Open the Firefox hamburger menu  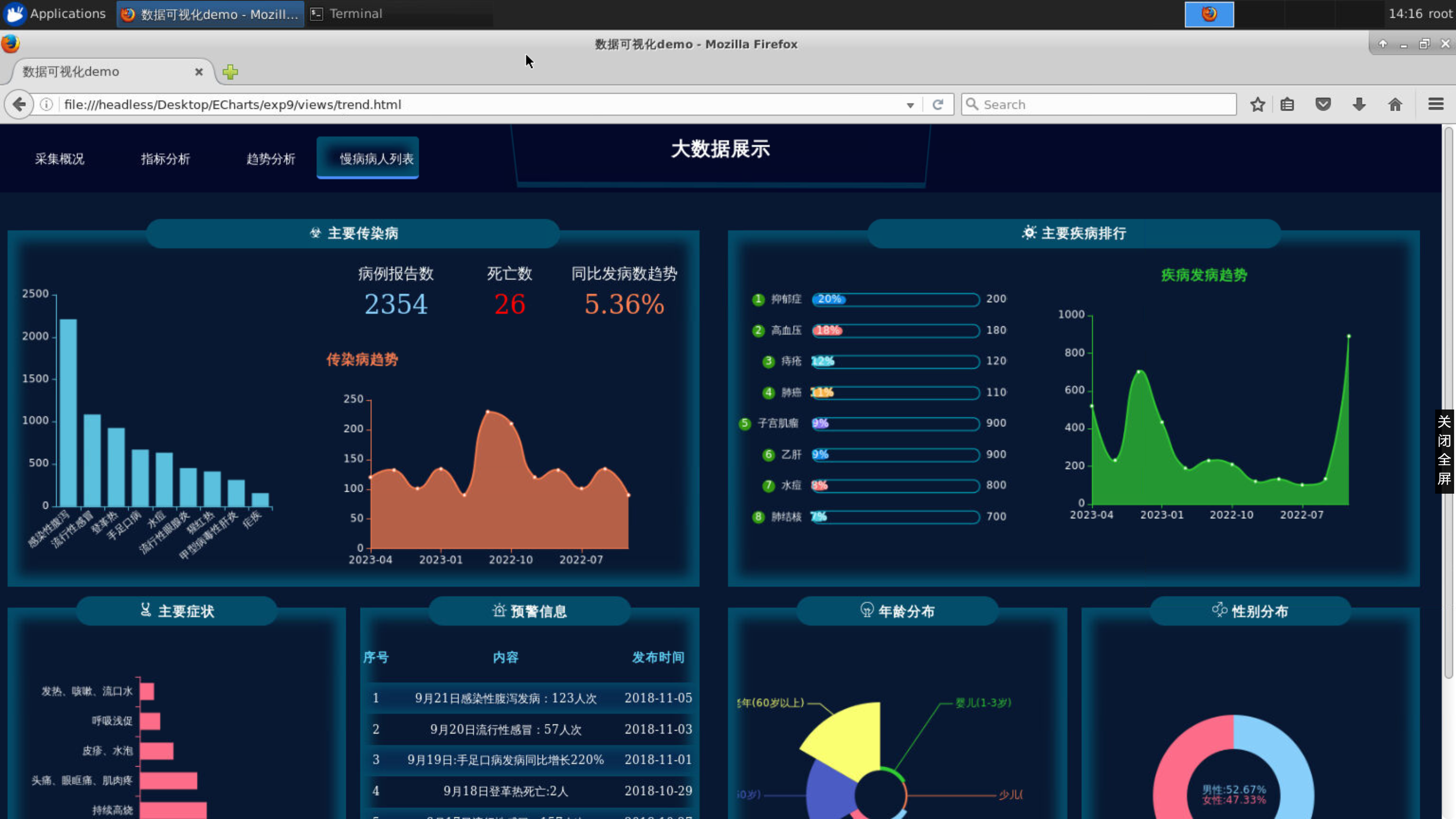pos(1436,105)
